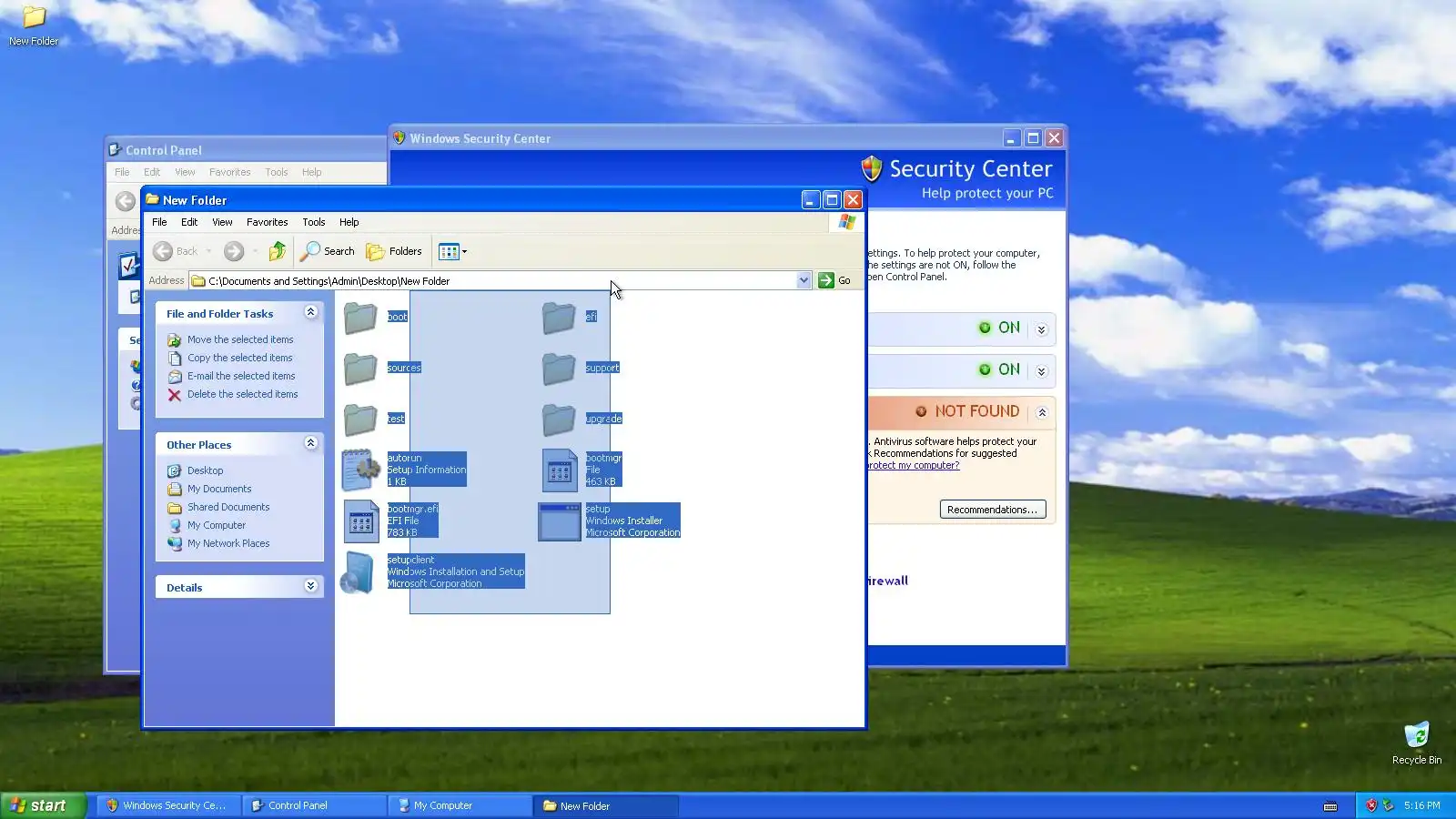The image size is (1456, 819).
Task: Open Search in New Folder toolbar
Action: point(328,251)
